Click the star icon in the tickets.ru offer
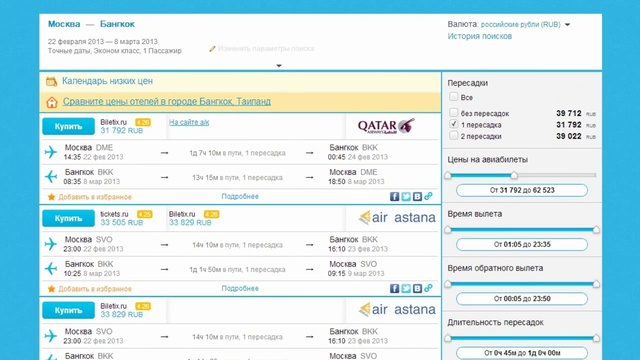This screenshot has width=640, height=360. [51, 289]
